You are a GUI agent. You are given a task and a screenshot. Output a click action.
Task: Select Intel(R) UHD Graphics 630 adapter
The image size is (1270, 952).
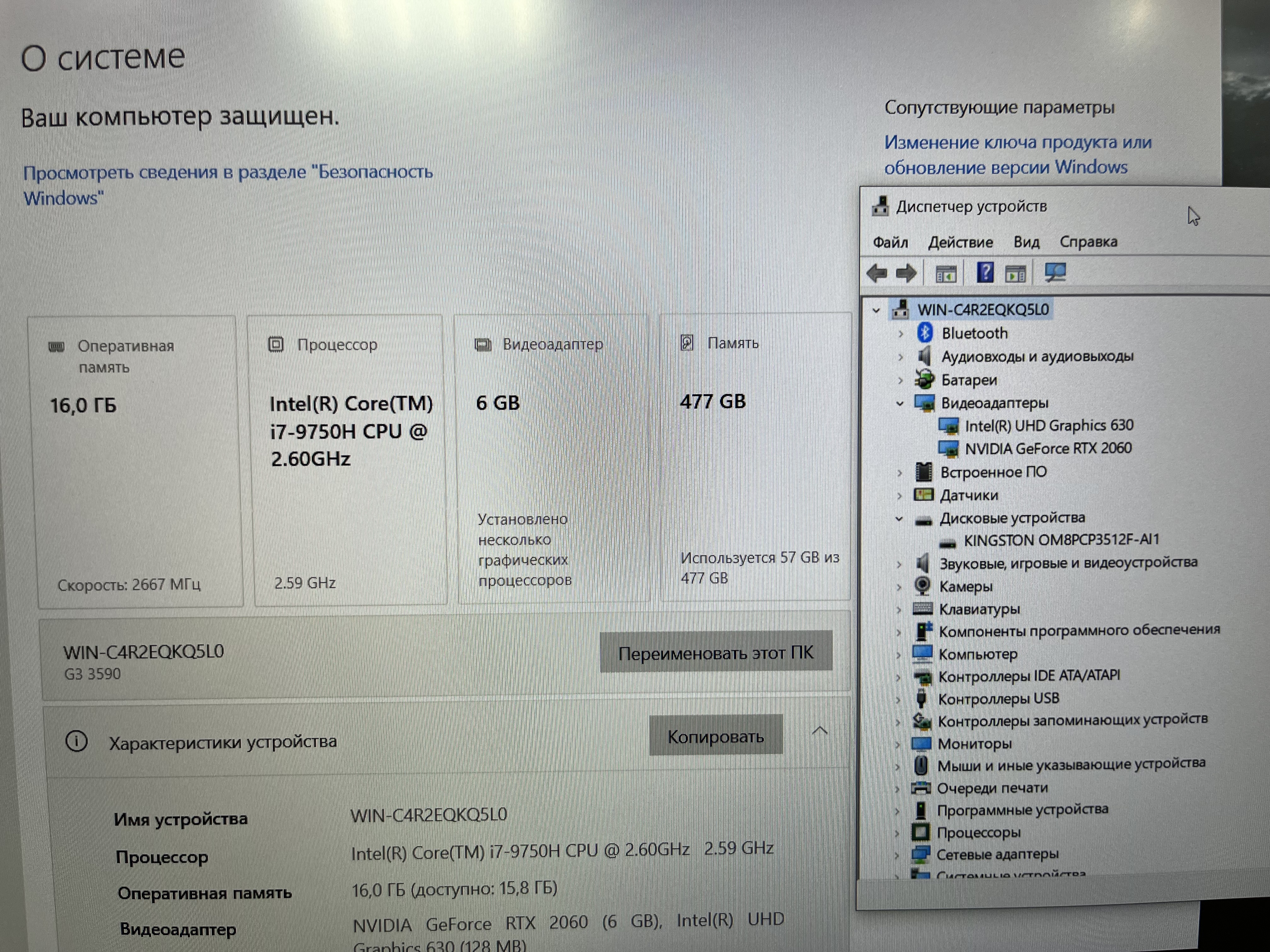(1048, 425)
